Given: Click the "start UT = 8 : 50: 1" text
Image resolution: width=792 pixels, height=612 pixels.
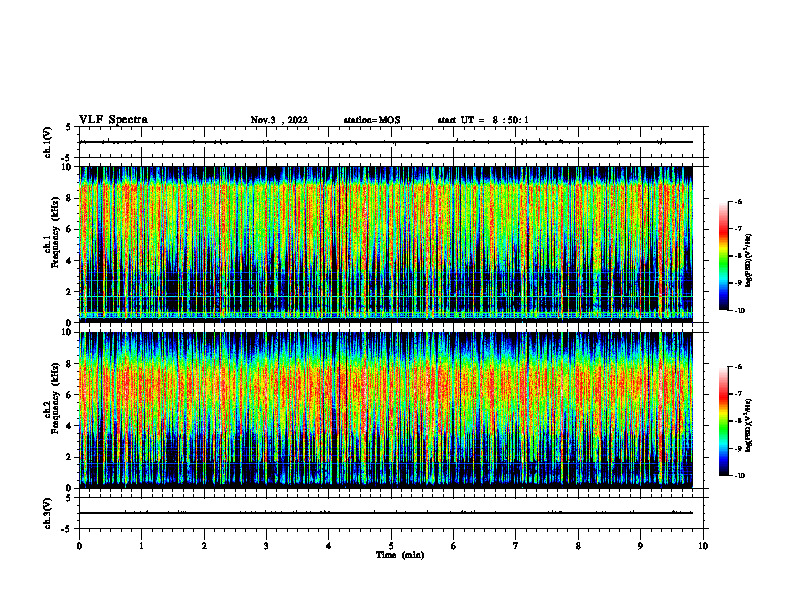Looking at the screenshot, I should (x=483, y=120).
